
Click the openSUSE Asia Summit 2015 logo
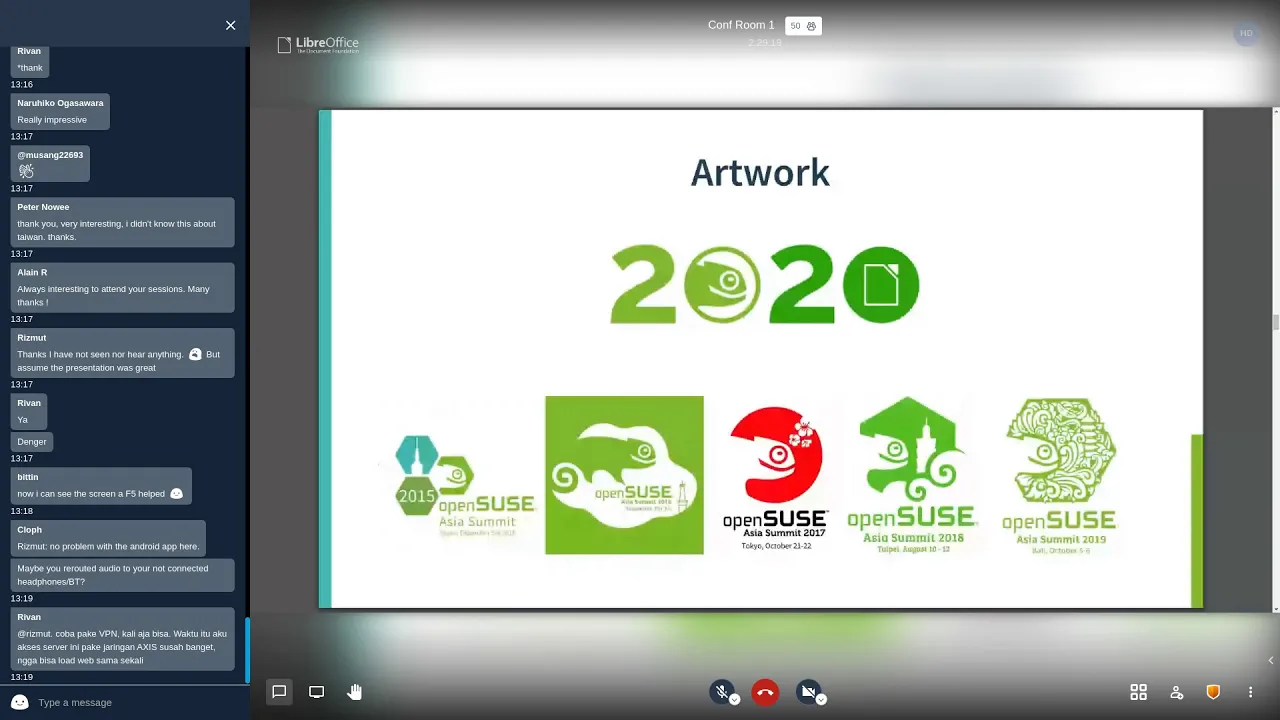[464, 487]
